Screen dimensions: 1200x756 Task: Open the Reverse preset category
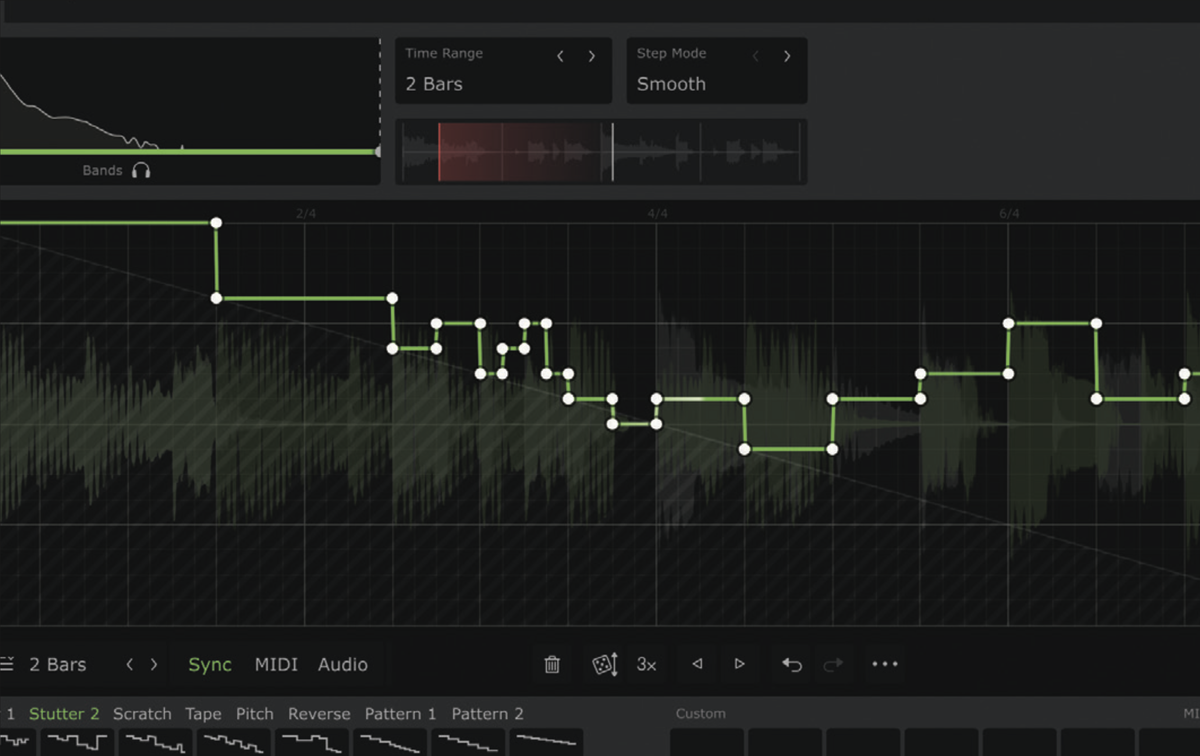319,713
